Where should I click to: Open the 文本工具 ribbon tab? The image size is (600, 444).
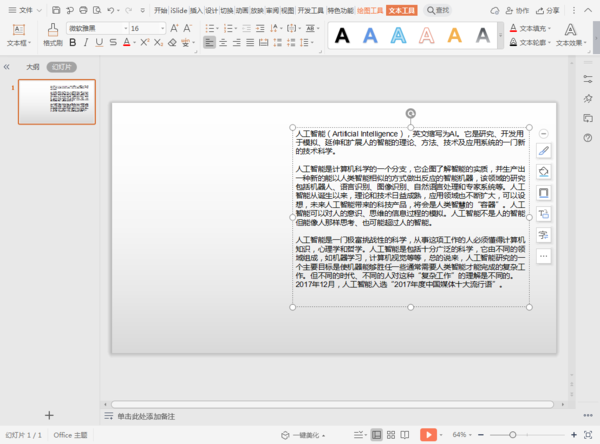click(x=402, y=10)
